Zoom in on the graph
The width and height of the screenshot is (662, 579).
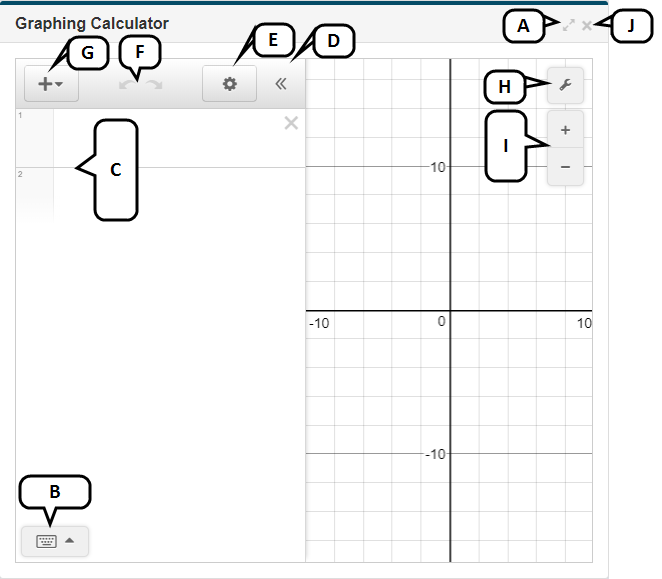pos(565,130)
